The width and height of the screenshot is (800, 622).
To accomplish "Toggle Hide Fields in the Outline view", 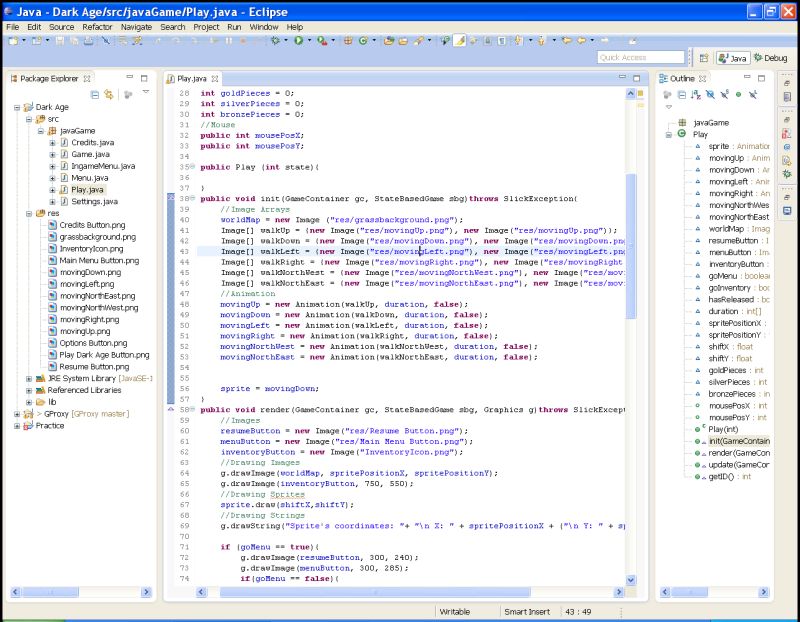I will (710, 94).
